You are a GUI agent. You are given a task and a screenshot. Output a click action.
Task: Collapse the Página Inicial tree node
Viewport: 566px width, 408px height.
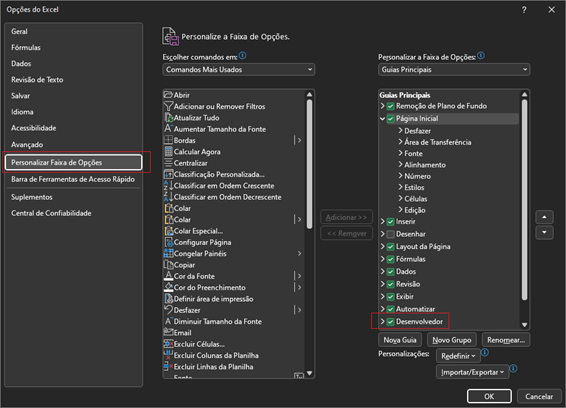(382, 118)
